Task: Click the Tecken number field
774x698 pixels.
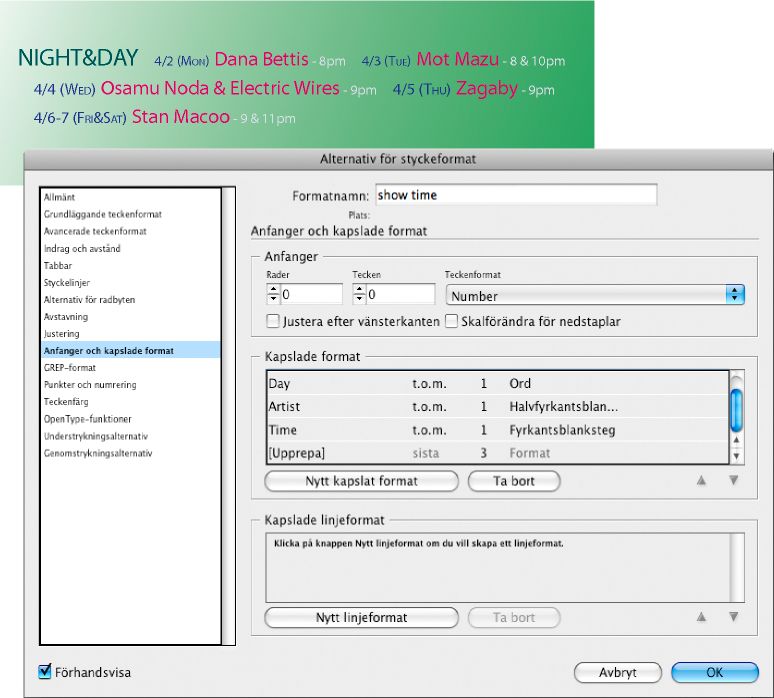Action: 401,294
